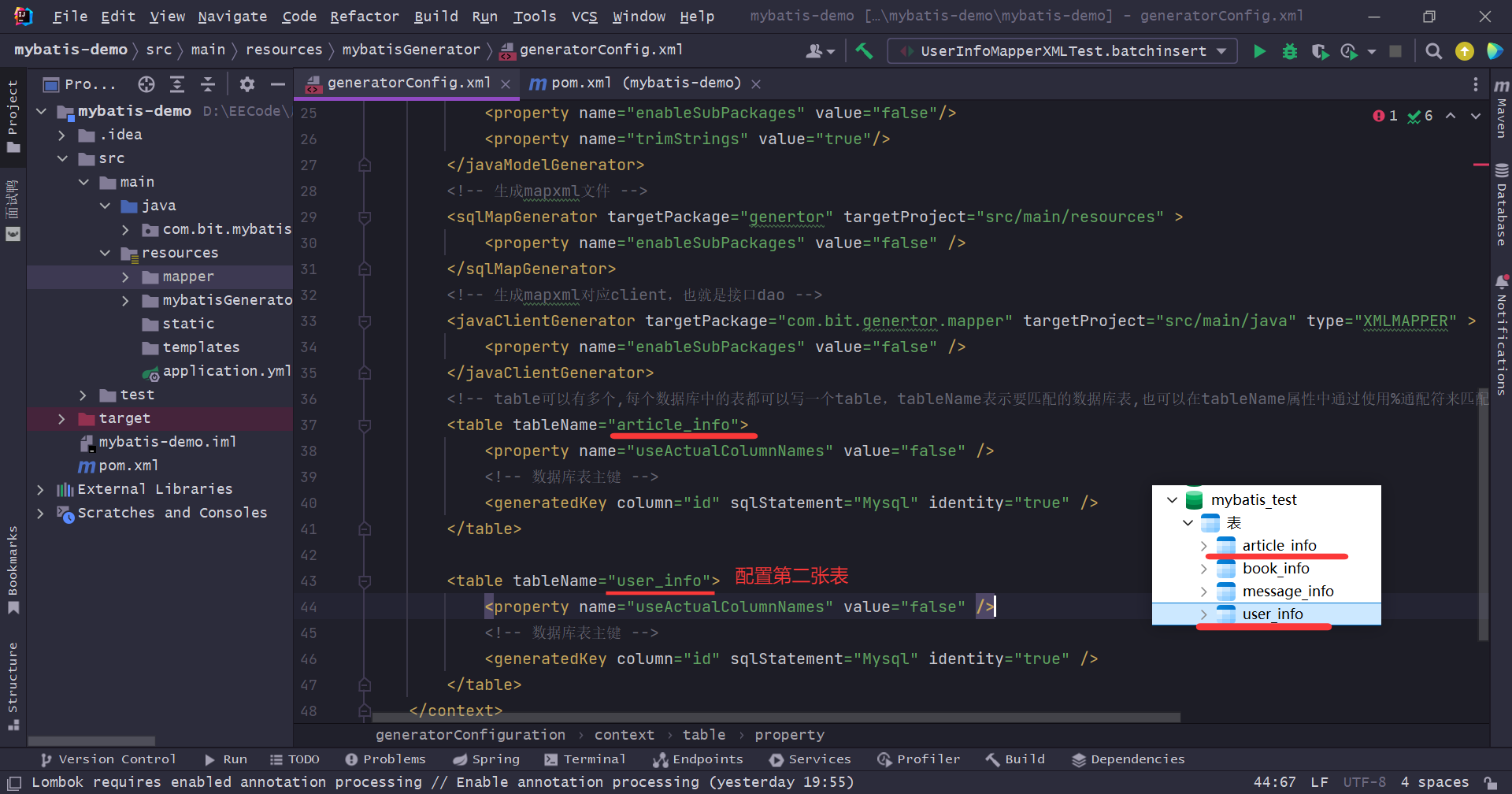The height and width of the screenshot is (794, 1512).
Task: Open Endpoints tool window
Action: coord(698,759)
